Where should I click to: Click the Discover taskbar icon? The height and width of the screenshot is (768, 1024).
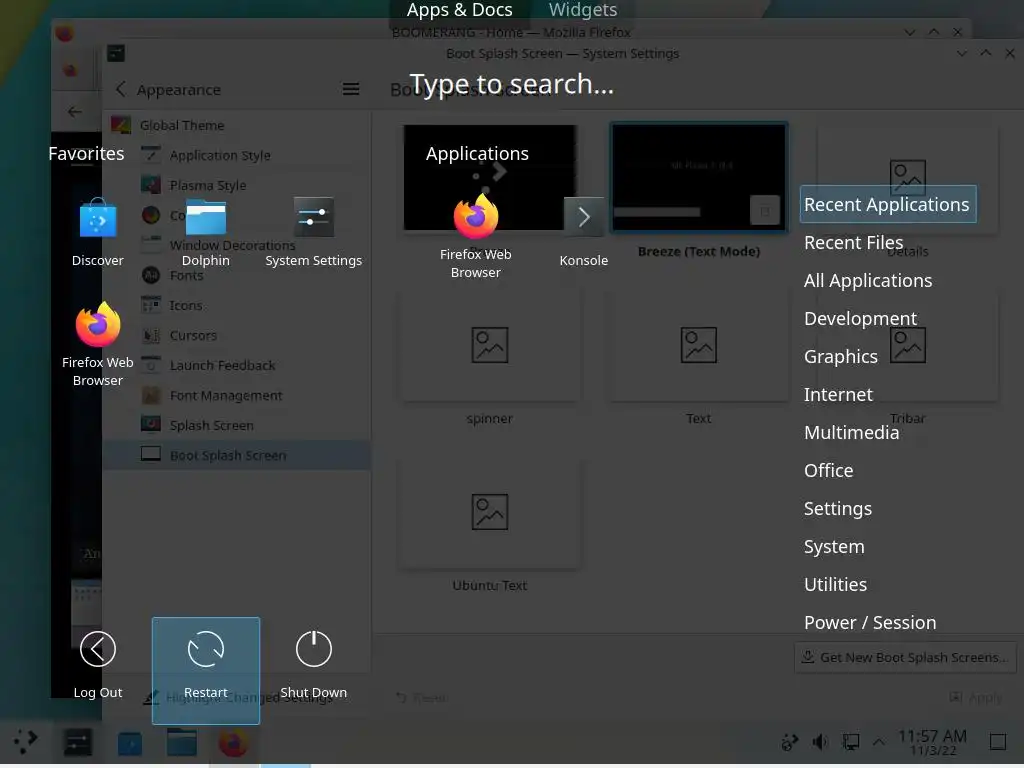tap(129, 743)
